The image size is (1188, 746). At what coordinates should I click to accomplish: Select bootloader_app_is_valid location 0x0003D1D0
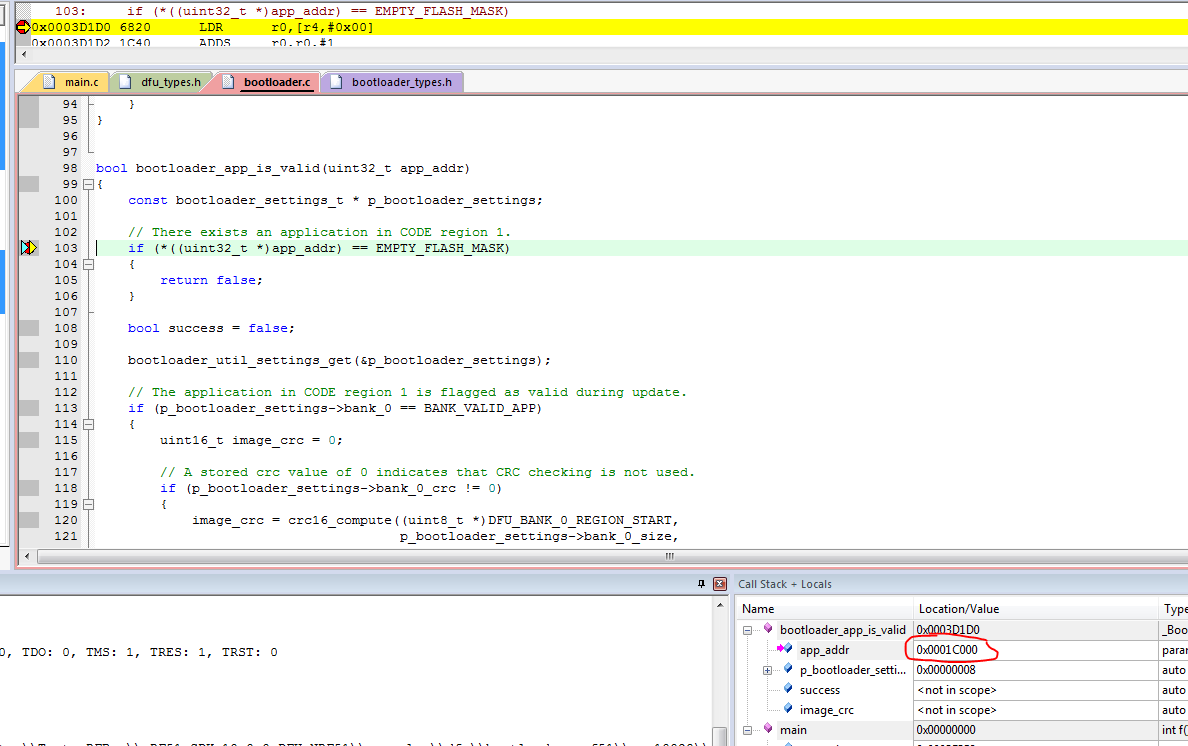(948, 630)
